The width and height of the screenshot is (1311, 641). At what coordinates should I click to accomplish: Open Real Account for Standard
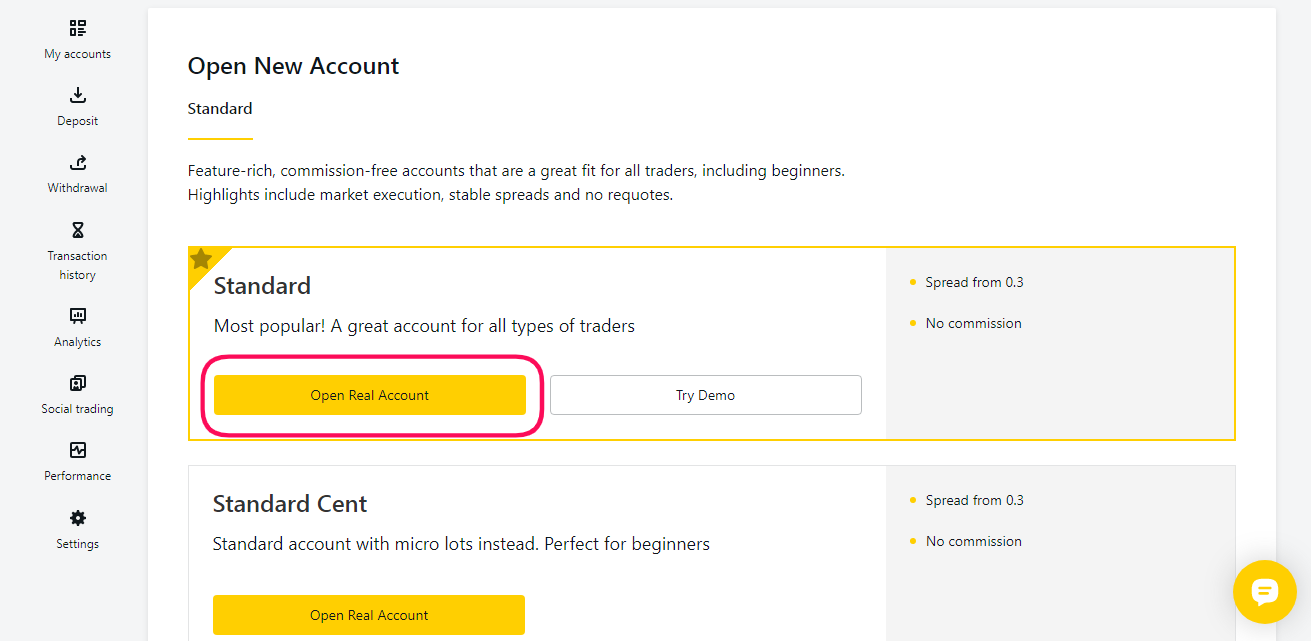click(x=370, y=395)
